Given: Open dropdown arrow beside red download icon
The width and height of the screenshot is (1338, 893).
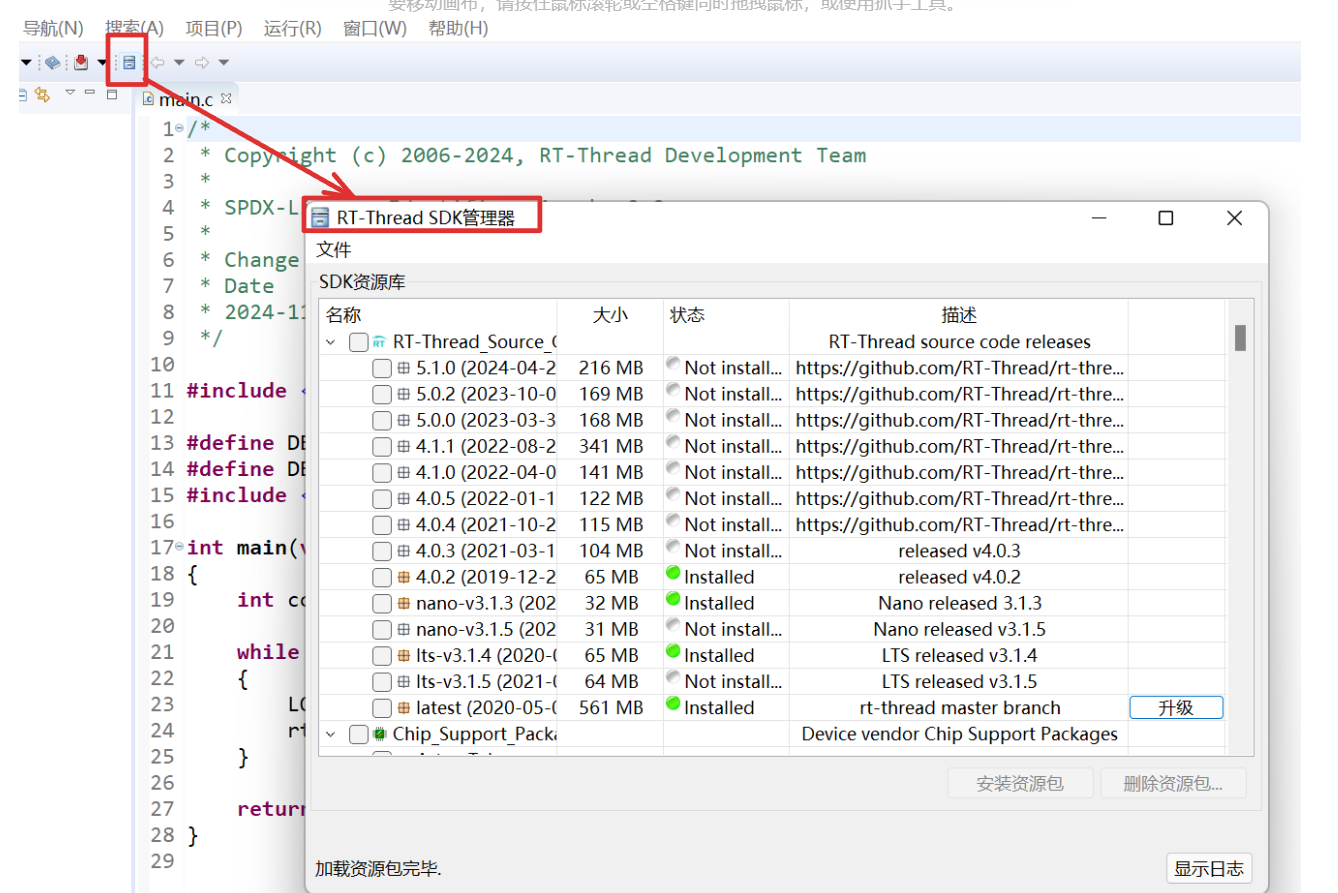Looking at the screenshot, I should pos(102,62).
